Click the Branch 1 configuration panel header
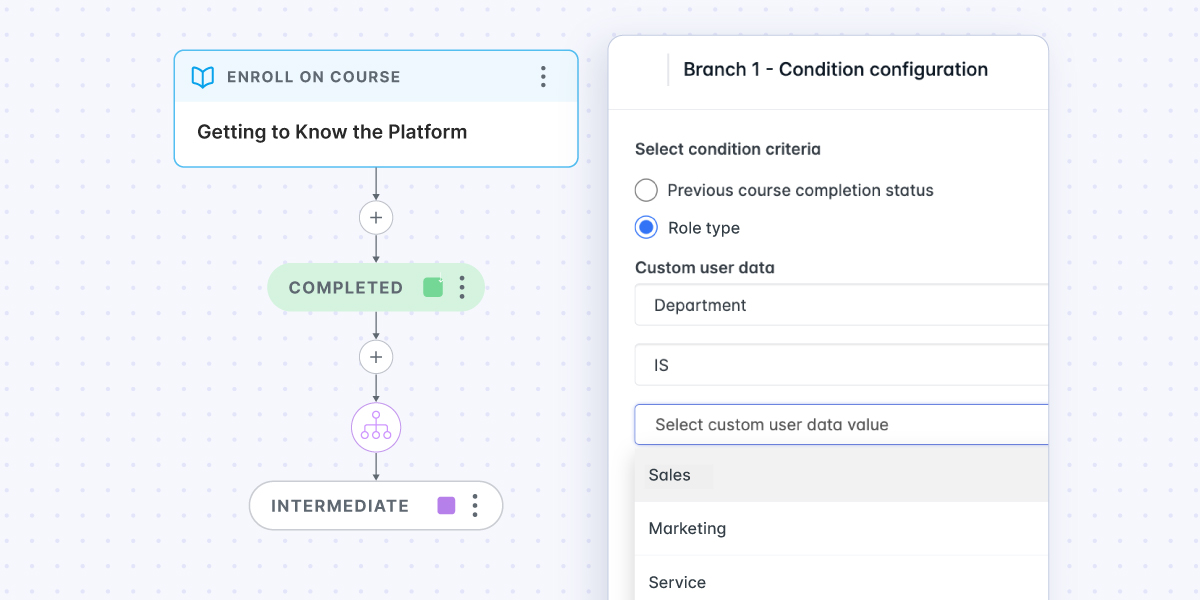Image resolution: width=1200 pixels, height=600 pixels. pos(835,69)
